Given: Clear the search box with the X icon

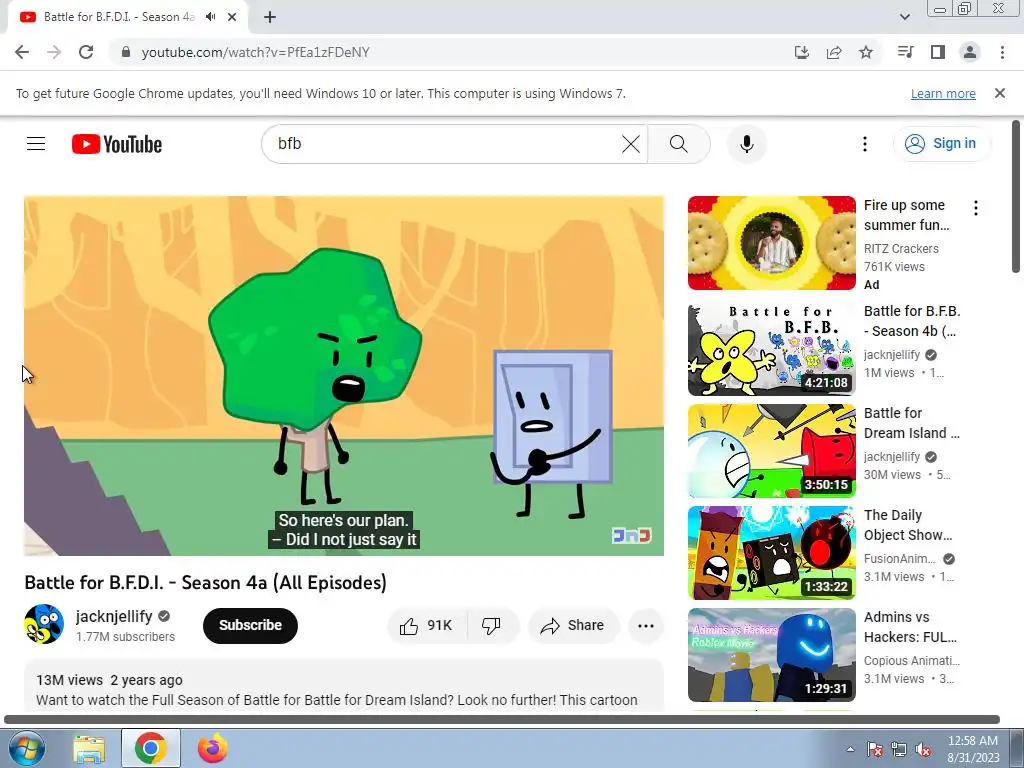Looking at the screenshot, I should coord(630,144).
